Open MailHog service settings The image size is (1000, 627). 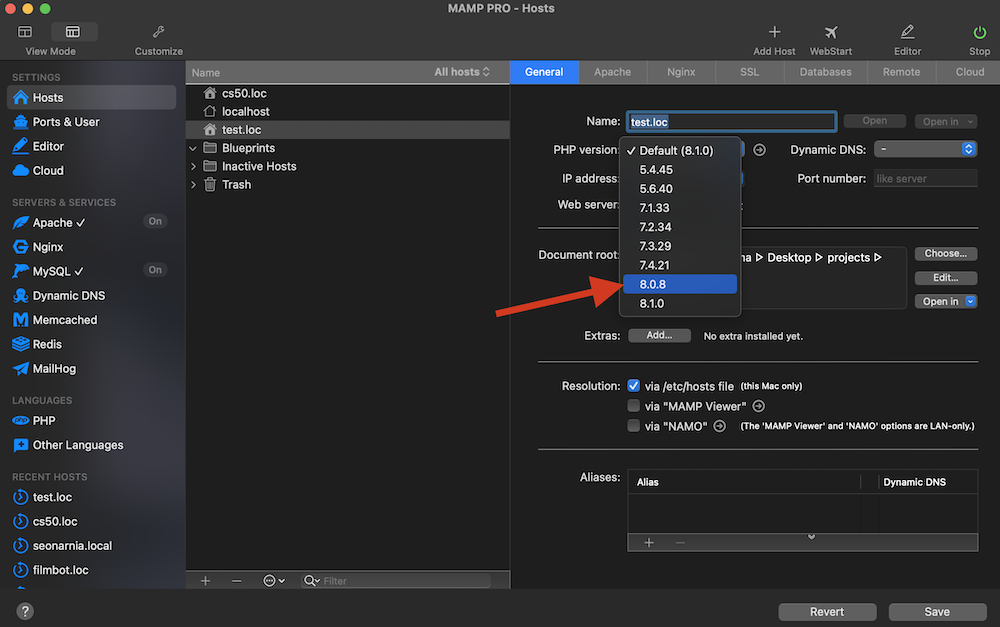[x=54, y=369]
